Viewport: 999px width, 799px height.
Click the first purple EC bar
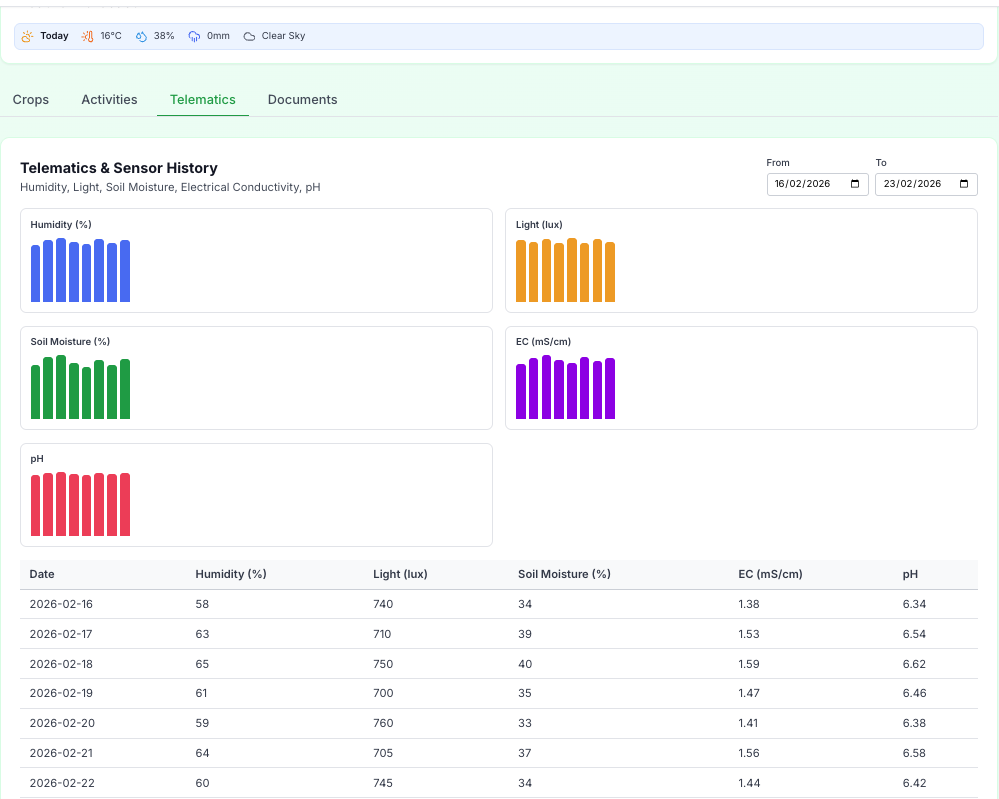521,391
